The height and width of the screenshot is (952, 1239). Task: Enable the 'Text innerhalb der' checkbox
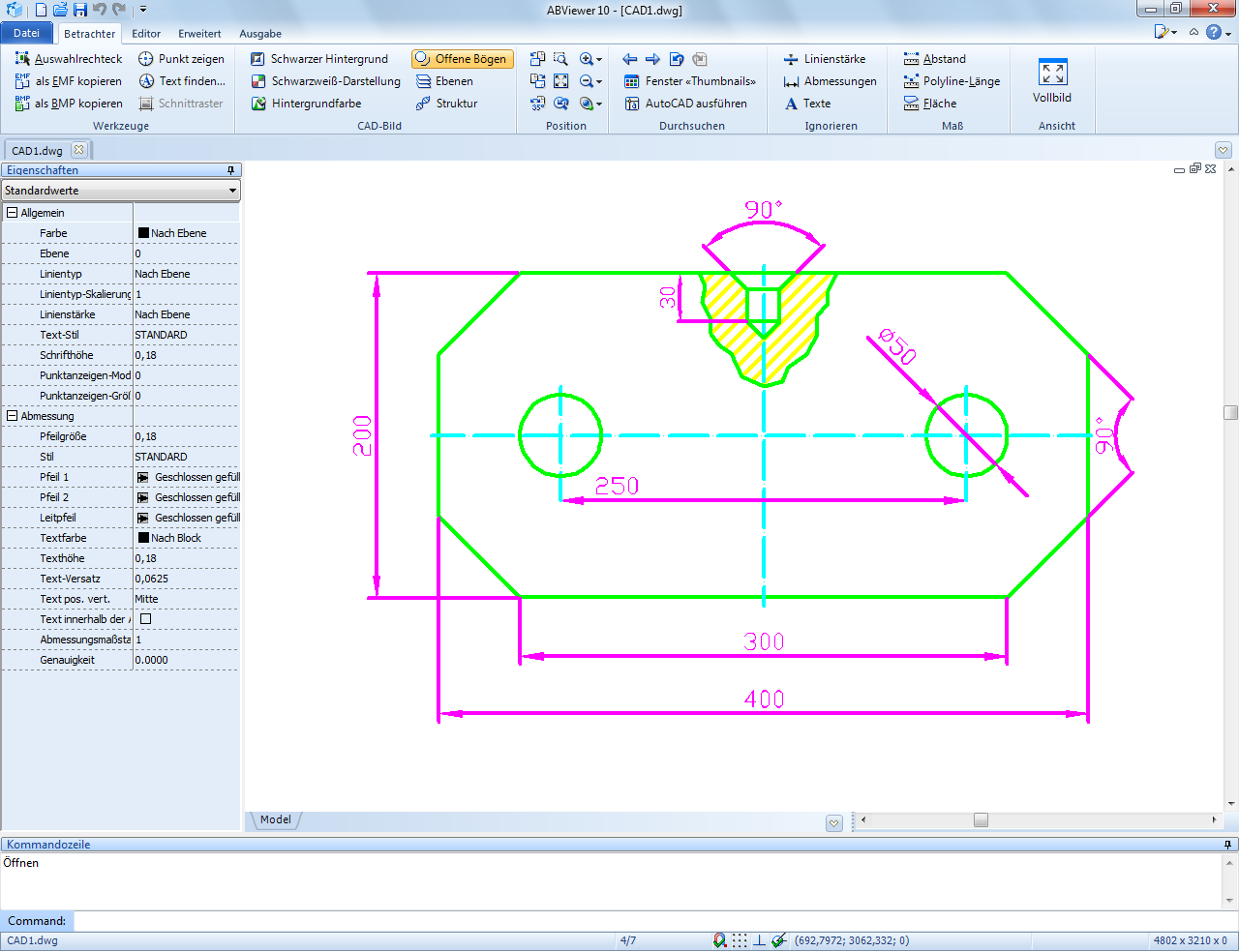pyautogui.click(x=146, y=619)
